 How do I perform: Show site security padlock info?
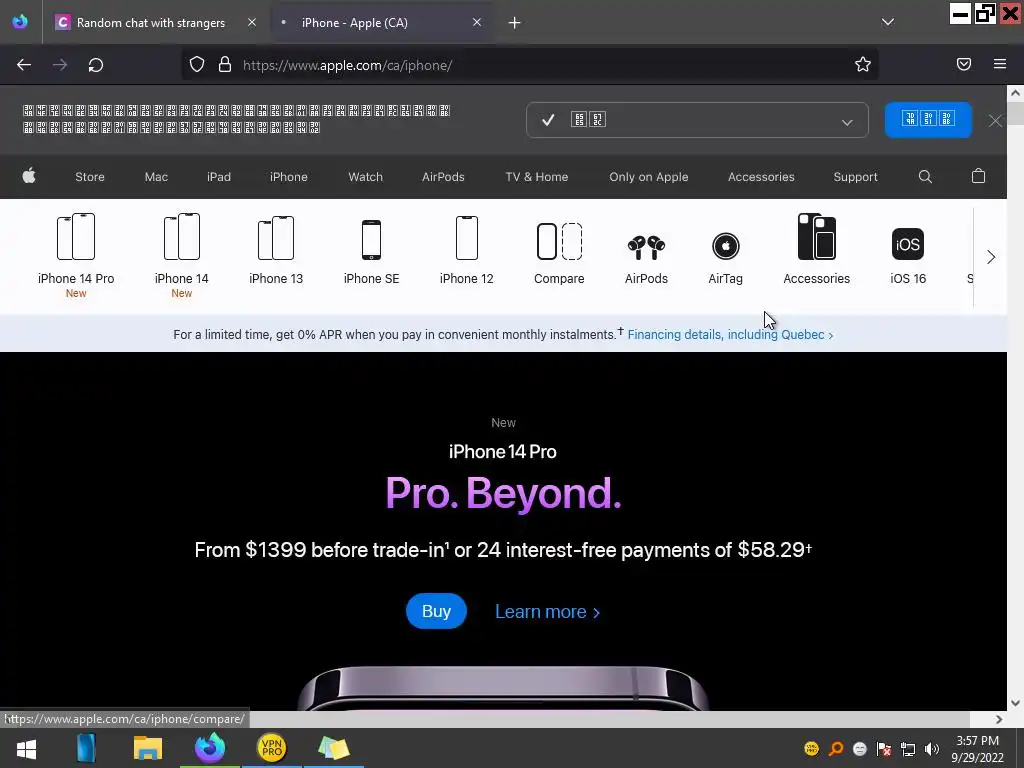click(225, 64)
